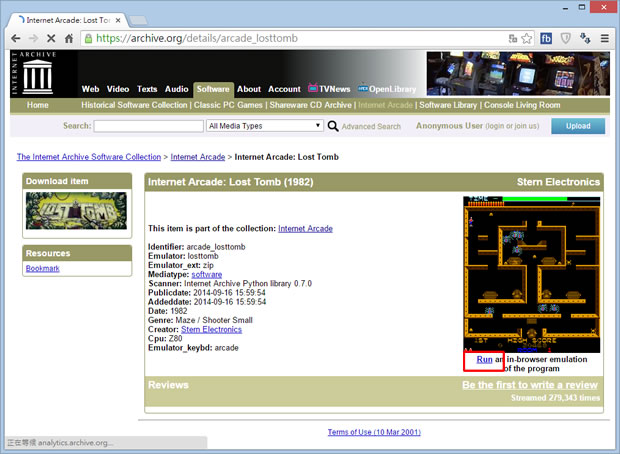Click the Upload button
This screenshot has width=620, height=454.
578,126
